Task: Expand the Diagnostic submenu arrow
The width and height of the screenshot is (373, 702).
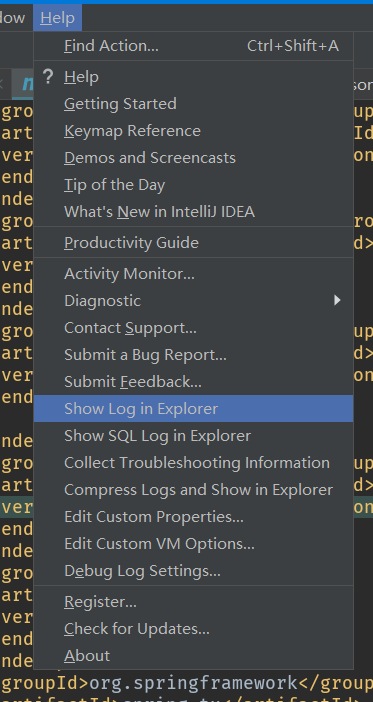Action: coord(337,300)
